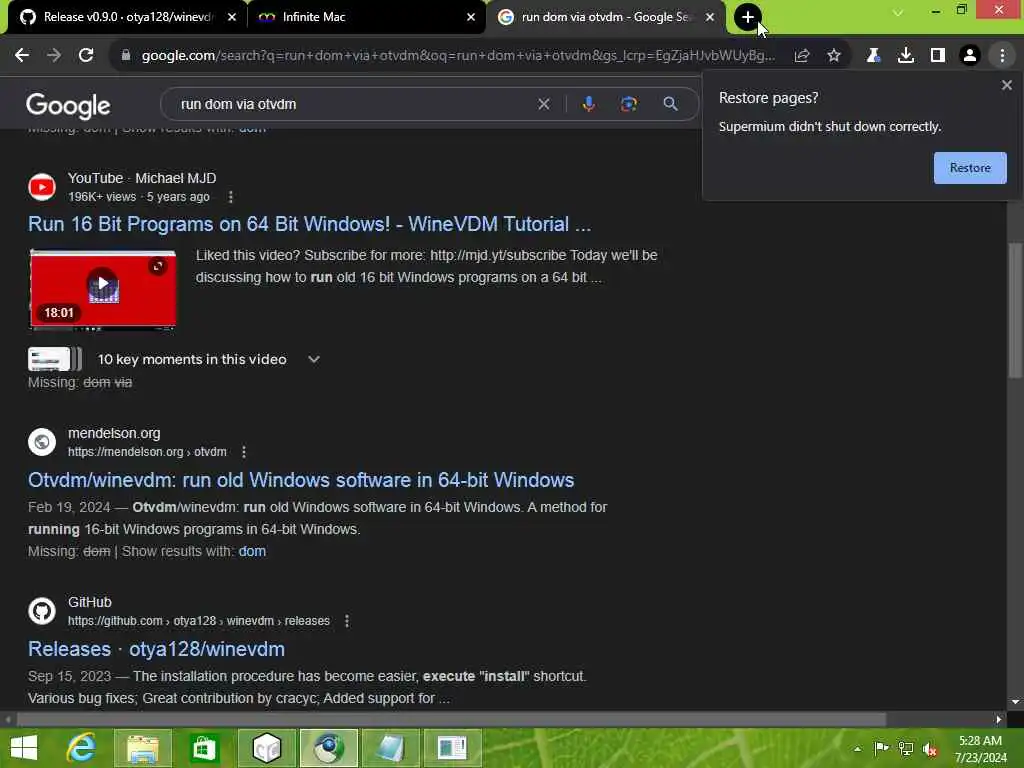This screenshot has height=768, width=1024.
Task: Click the horizontal scrollbar at the page bottom
Action: click(x=451, y=719)
